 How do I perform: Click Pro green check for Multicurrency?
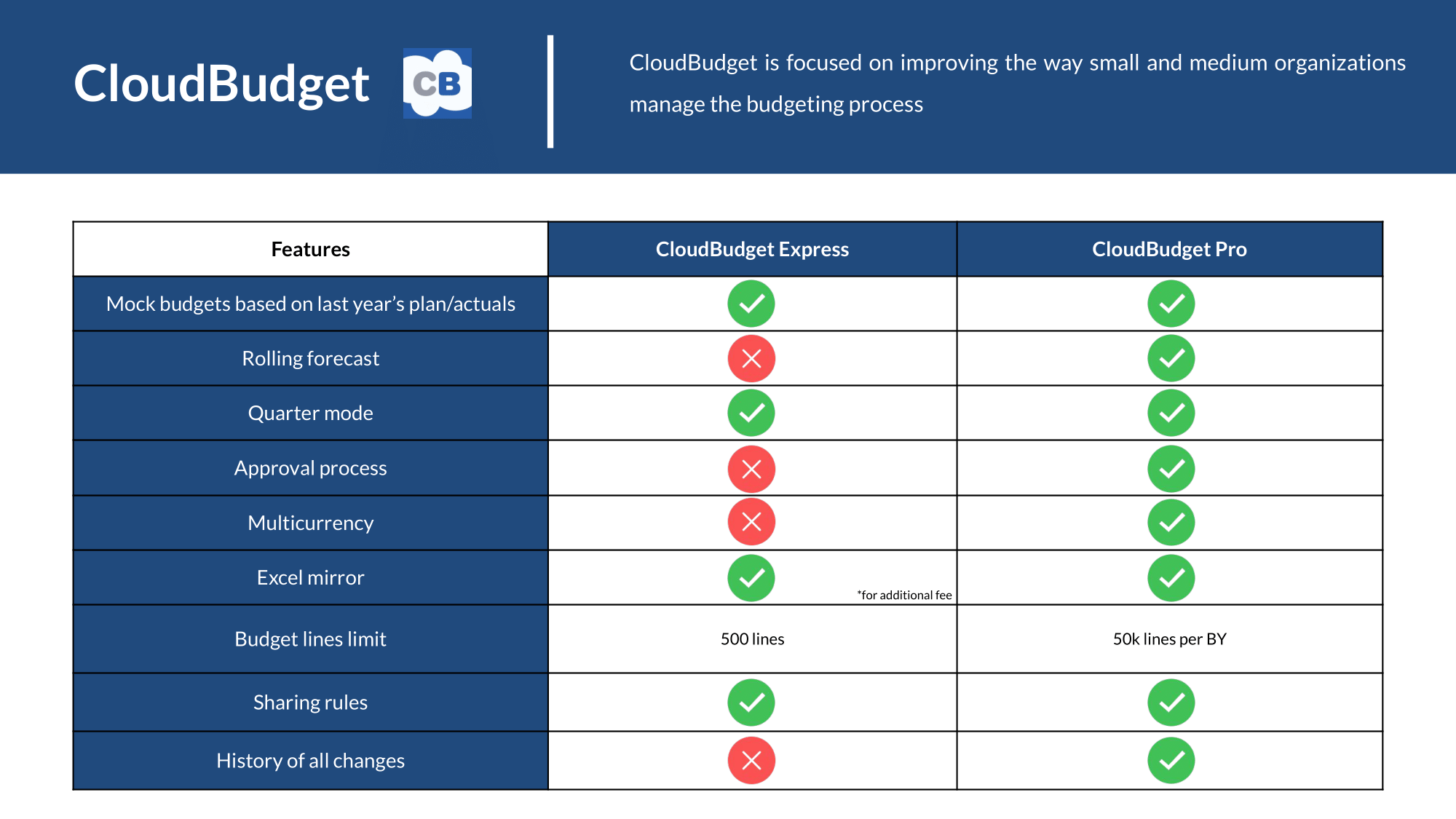point(1171,522)
